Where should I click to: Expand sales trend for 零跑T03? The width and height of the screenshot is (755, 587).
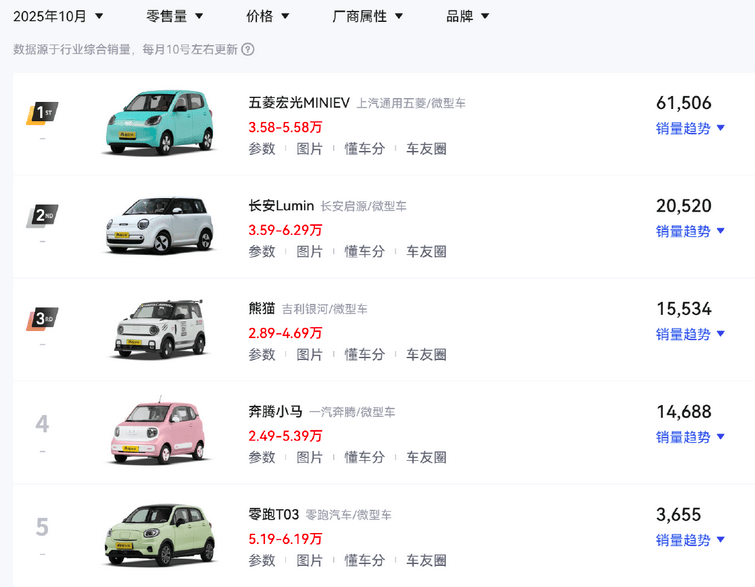tap(690, 540)
